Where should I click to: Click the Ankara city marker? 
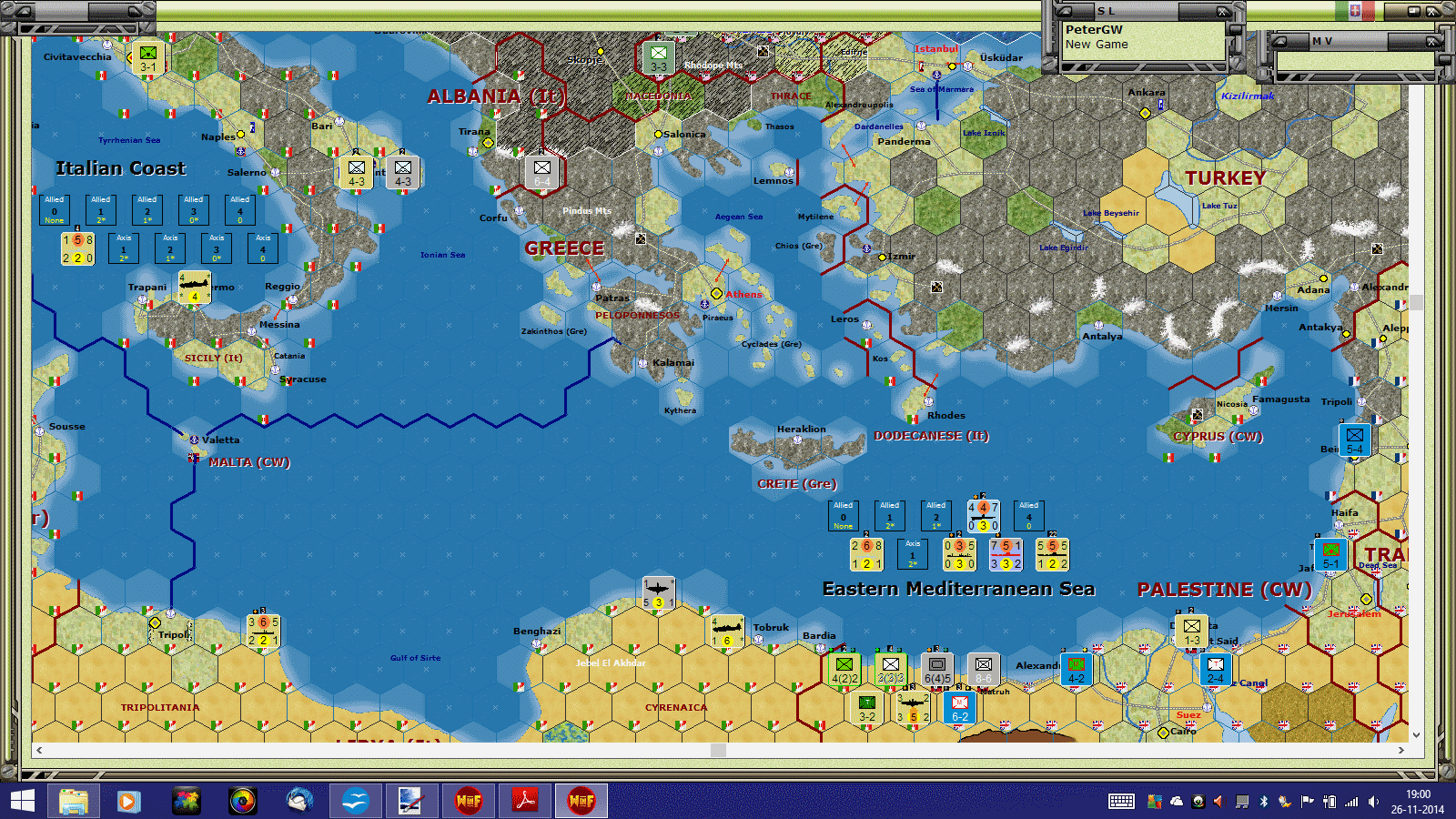pos(1145,113)
